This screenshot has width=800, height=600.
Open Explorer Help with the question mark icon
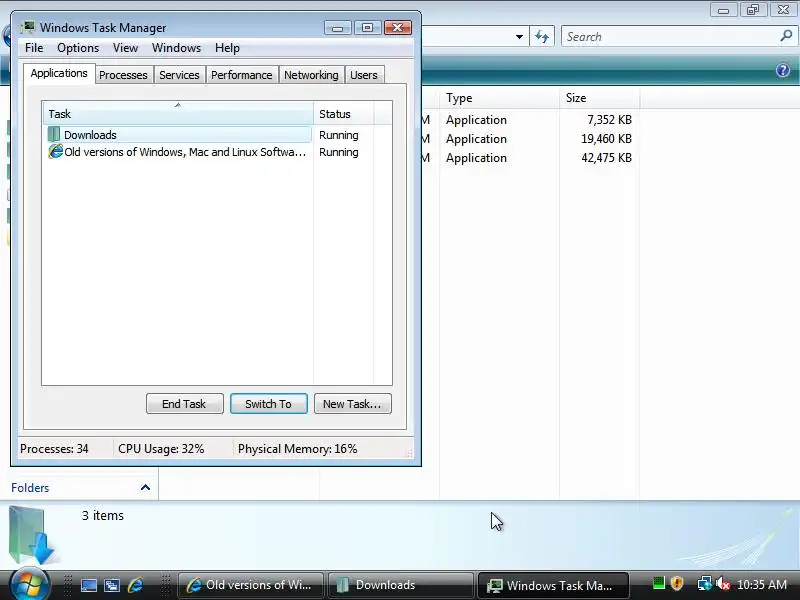pos(783,70)
